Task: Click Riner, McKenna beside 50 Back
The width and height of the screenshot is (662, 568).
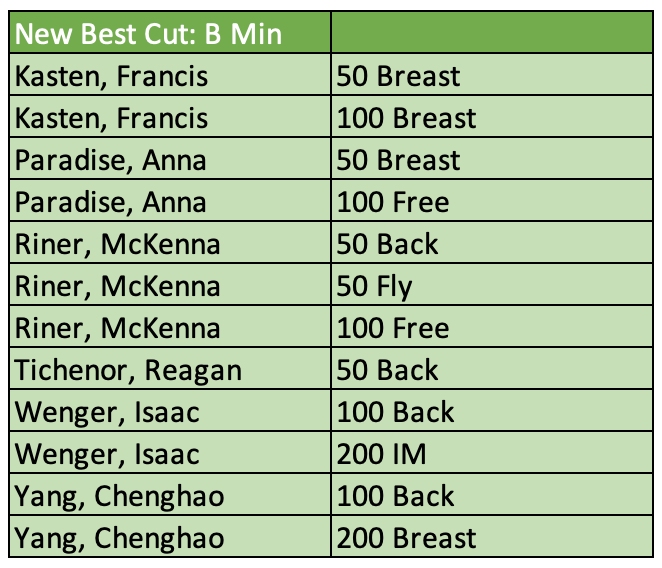Action: 170,245
